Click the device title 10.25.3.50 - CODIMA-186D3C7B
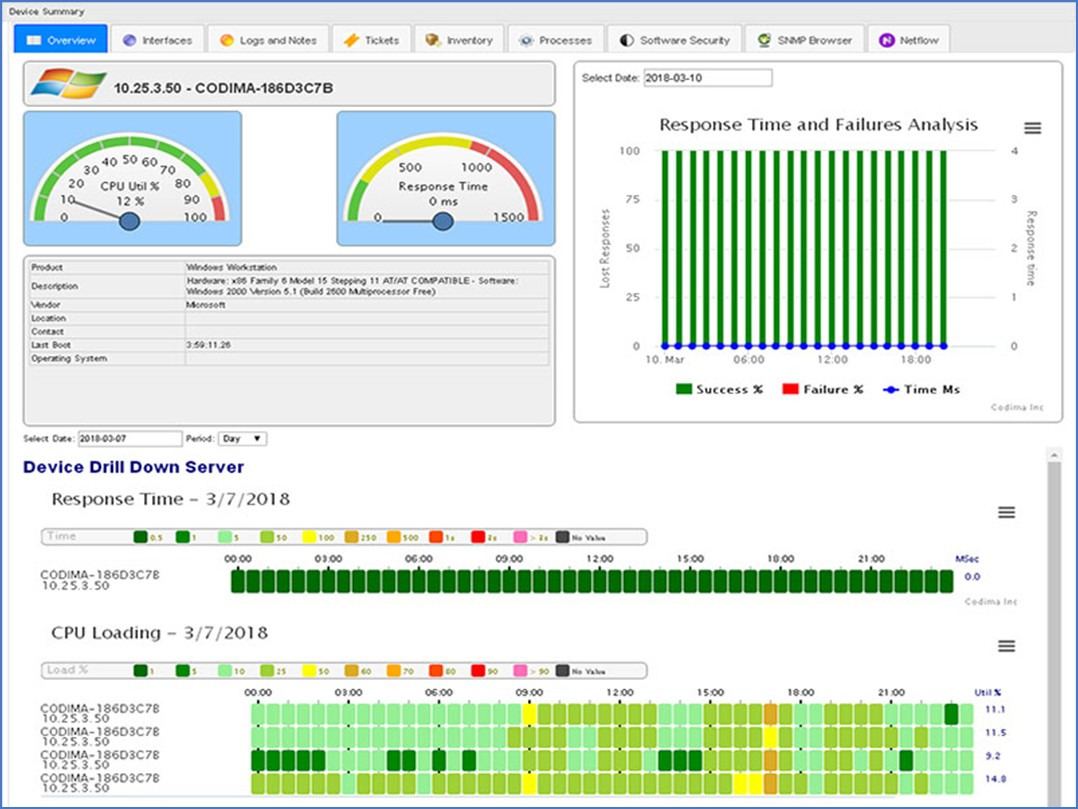Image resolution: width=1078 pixels, height=809 pixels. tap(223, 88)
